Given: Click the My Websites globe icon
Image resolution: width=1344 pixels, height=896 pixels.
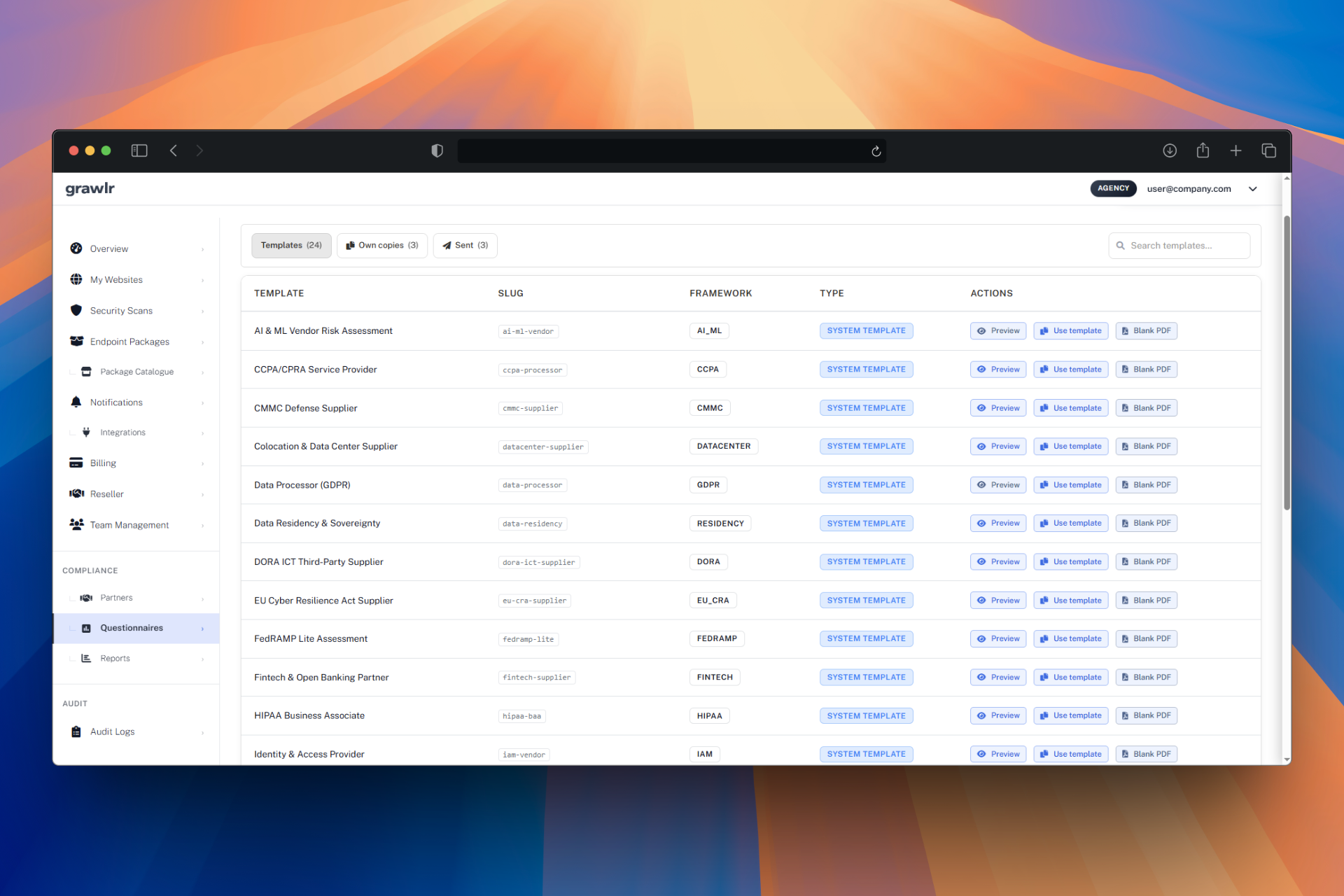Looking at the screenshot, I should tap(76, 279).
